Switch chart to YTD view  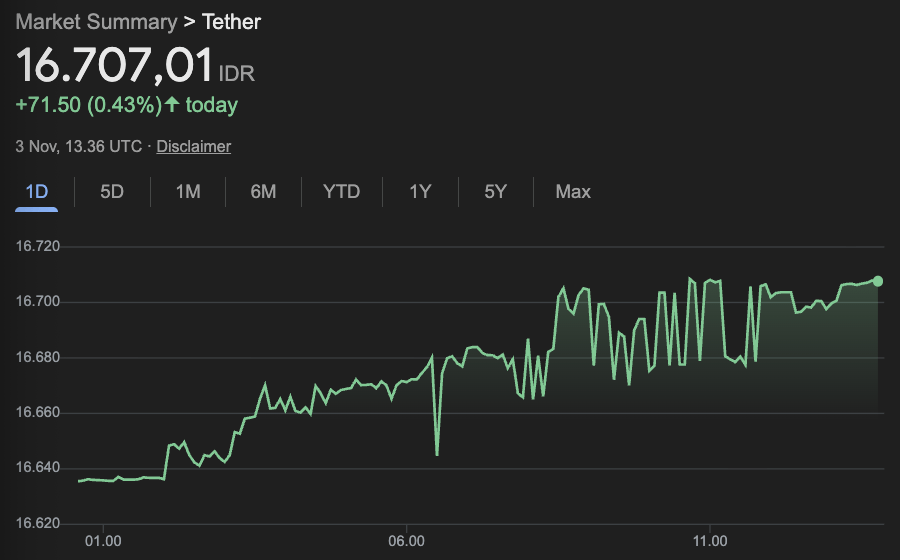pyautogui.click(x=341, y=191)
